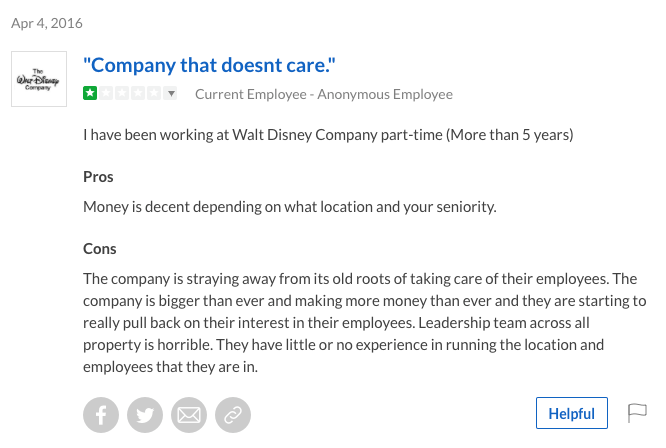This screenshot has height=448, width=666.
Task: Click the Cons paragraph about leadership
Action: (x=364, y=323)
